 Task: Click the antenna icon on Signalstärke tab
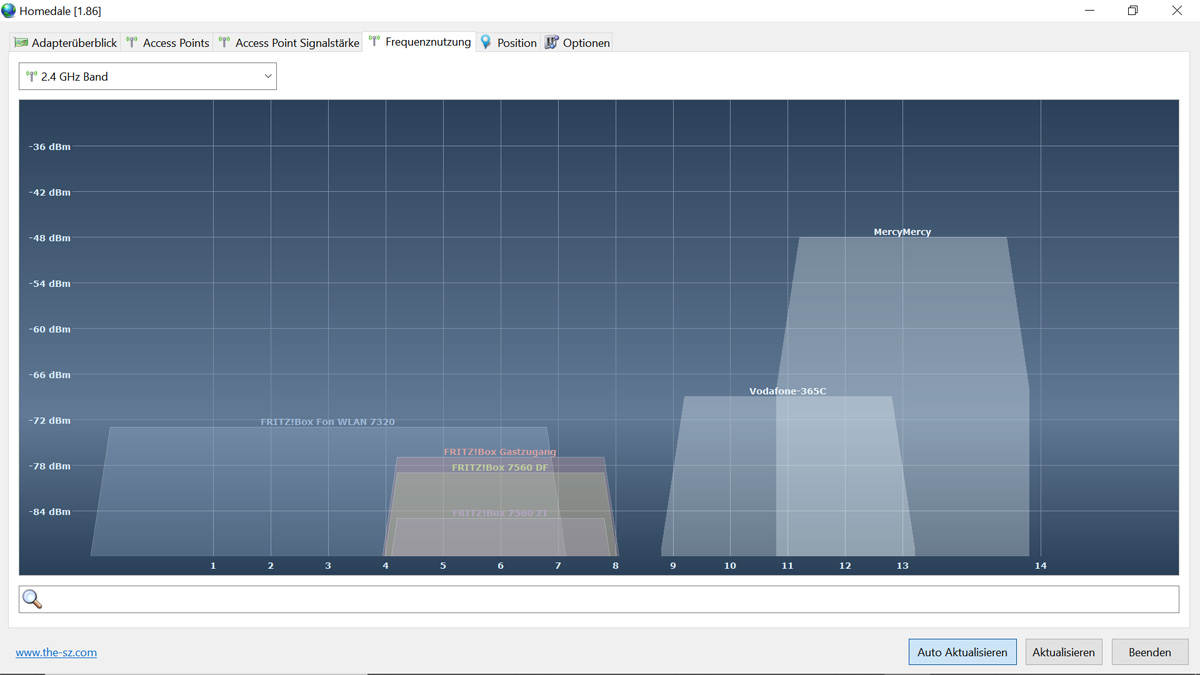coord(224,43)
